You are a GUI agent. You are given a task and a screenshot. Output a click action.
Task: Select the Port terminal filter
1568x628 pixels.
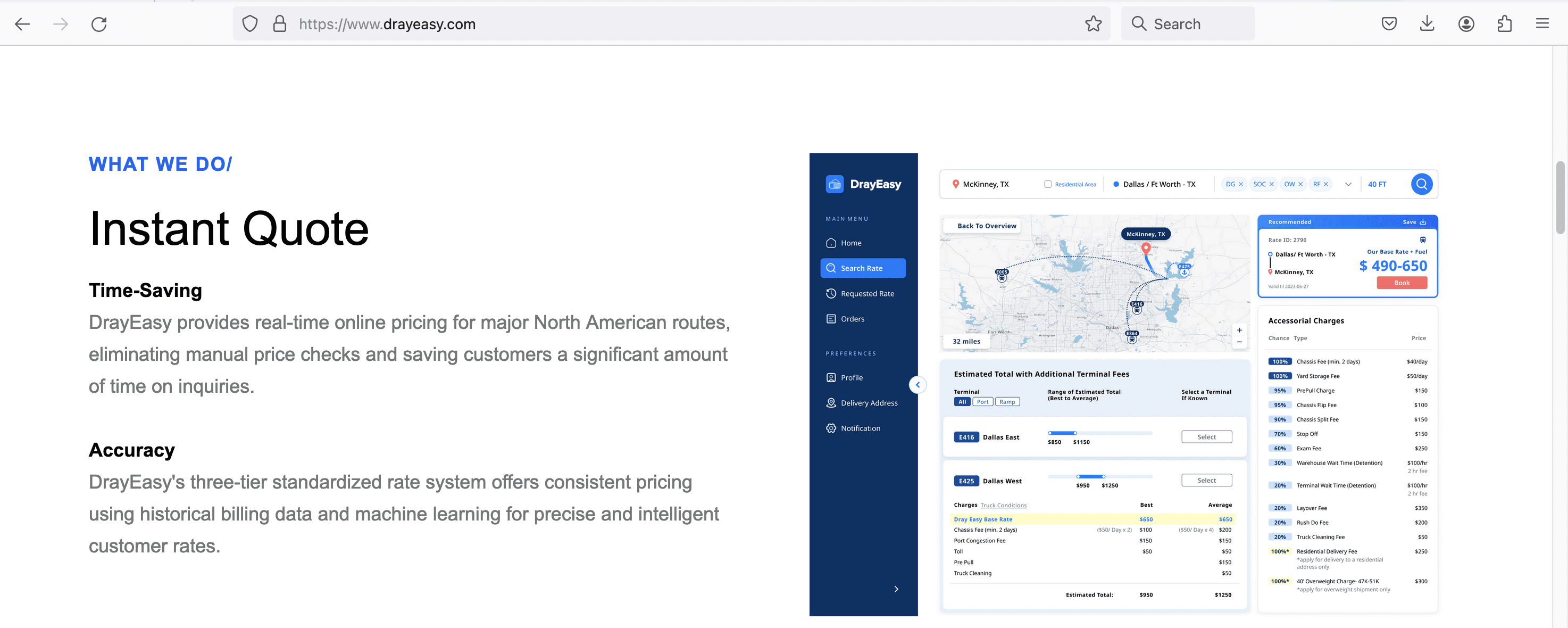pyautogui.click(x=982, y=402)
